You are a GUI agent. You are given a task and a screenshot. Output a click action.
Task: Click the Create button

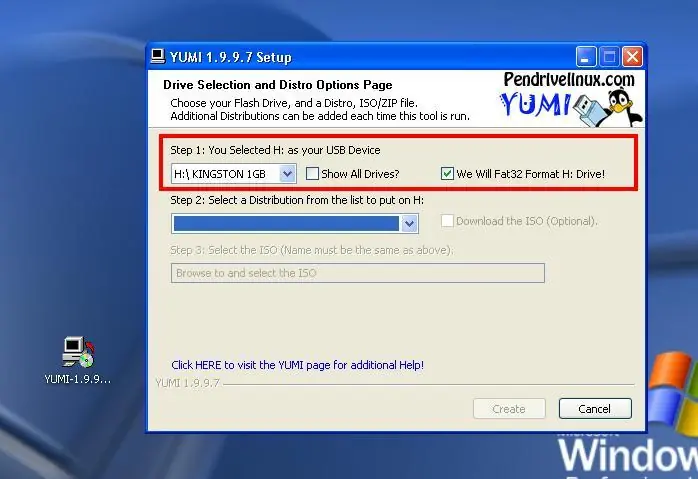point(509,409)
